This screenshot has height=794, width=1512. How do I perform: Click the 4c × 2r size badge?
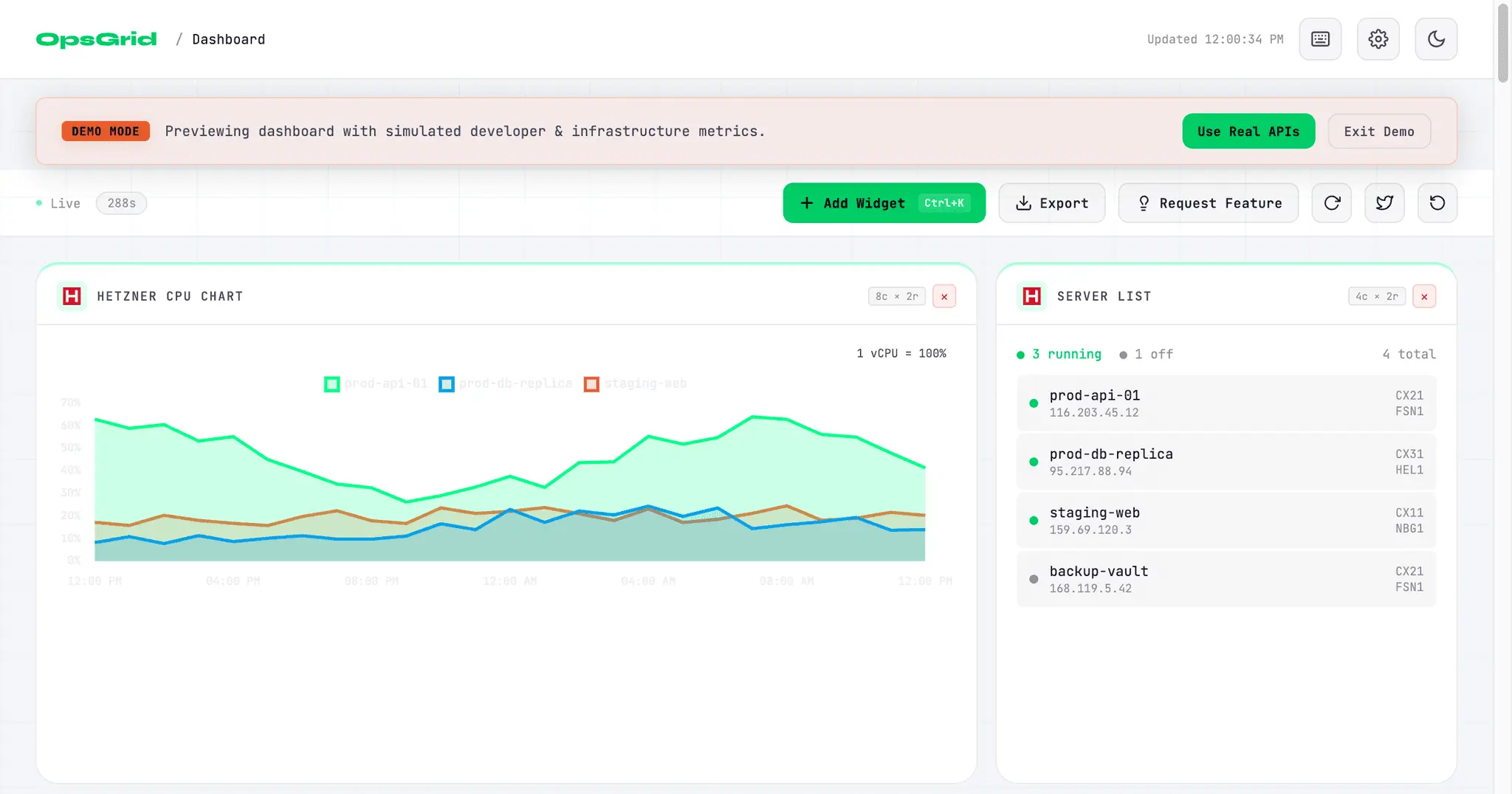(x=1377, y=296)
